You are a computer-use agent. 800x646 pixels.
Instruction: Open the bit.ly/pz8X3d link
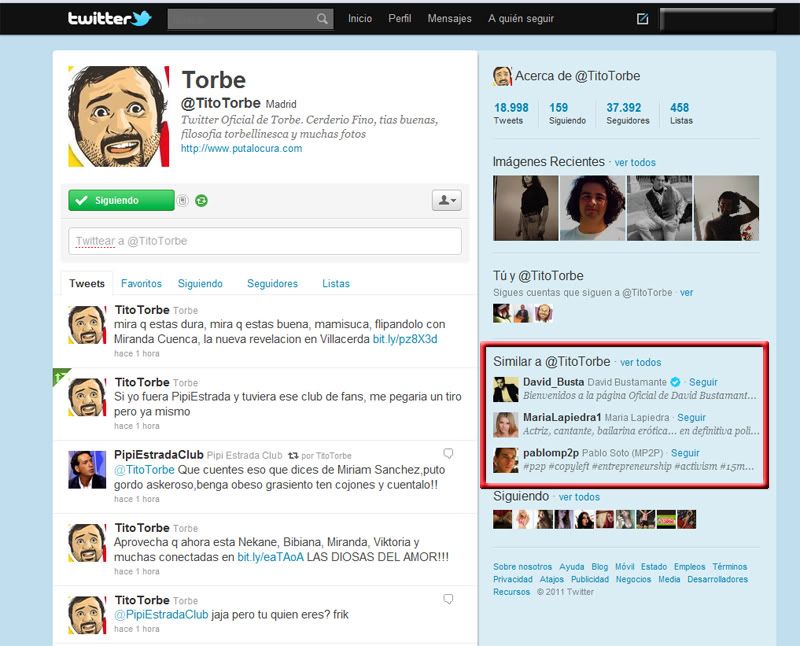point(405,339)
